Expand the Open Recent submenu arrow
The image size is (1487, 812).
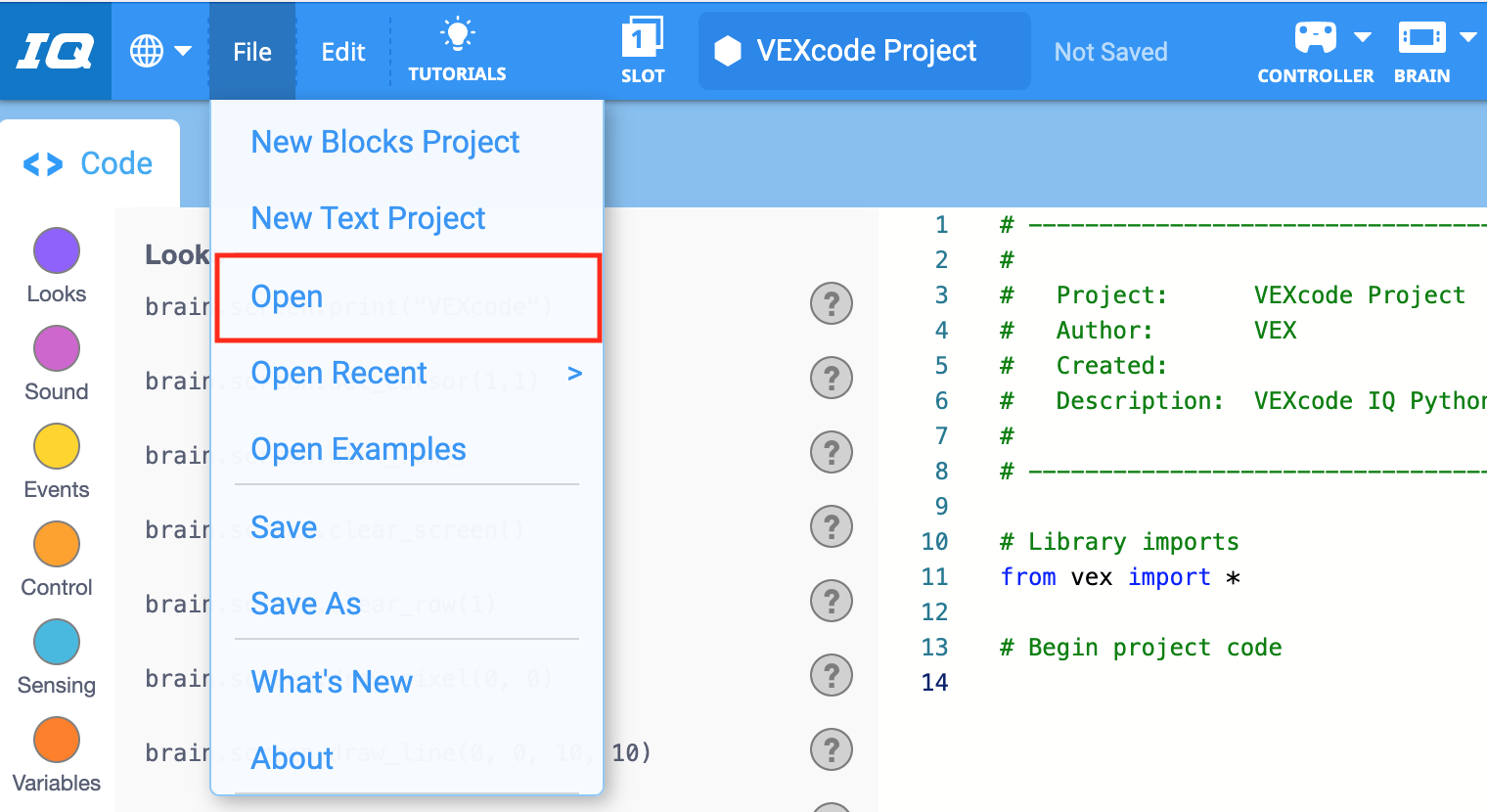pos(575,374)
